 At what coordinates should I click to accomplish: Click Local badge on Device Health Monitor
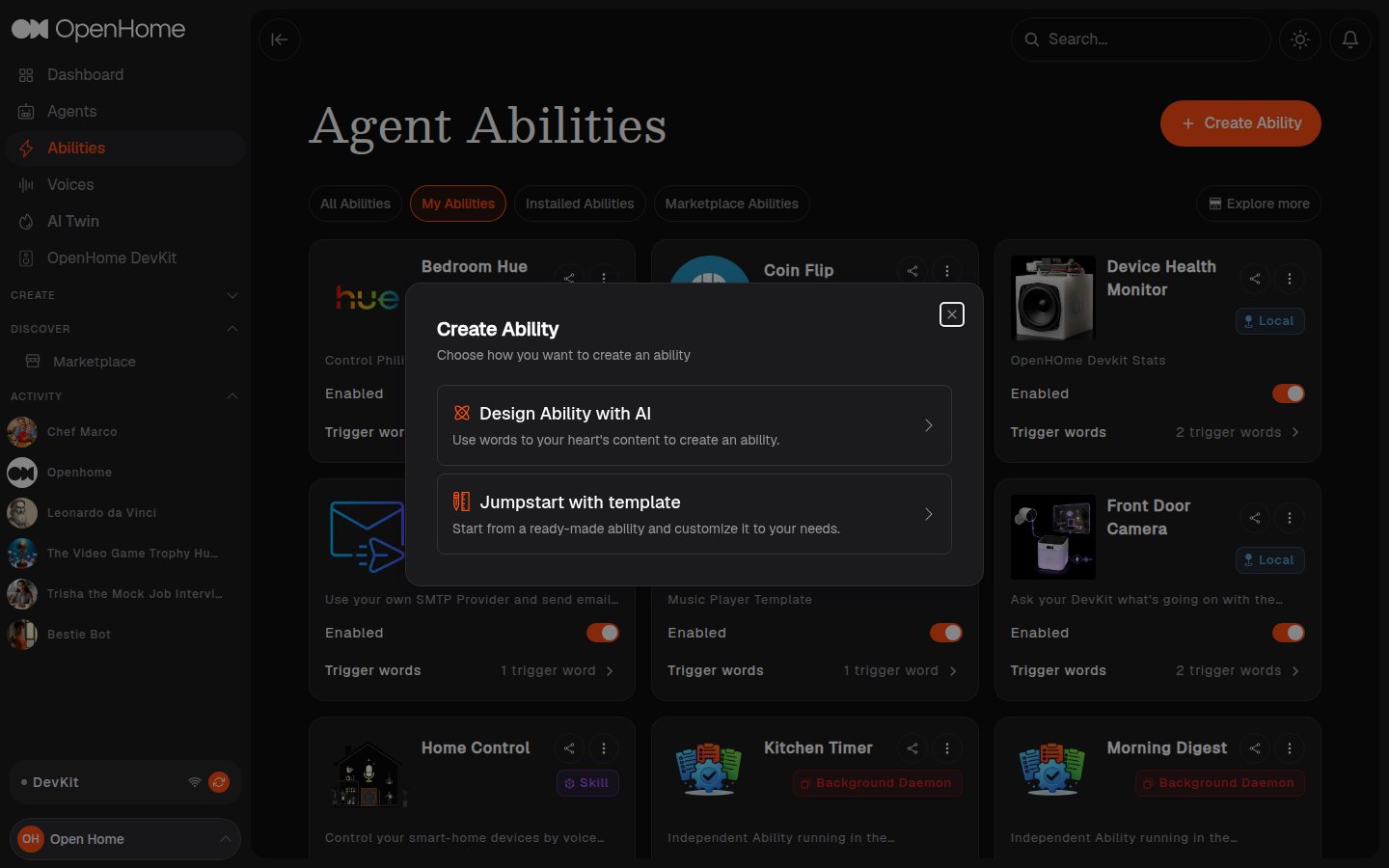[1269, 321]
